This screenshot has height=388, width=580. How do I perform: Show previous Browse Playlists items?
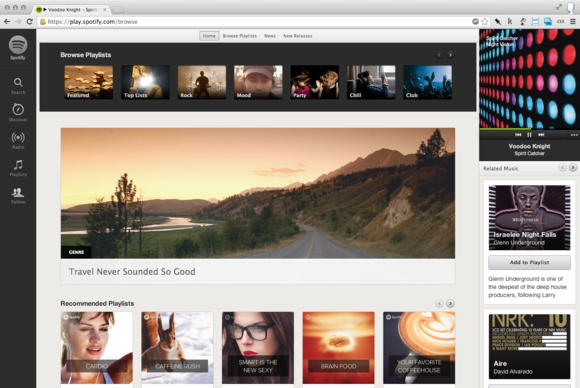pyautogui.click(x=439, y=55)
